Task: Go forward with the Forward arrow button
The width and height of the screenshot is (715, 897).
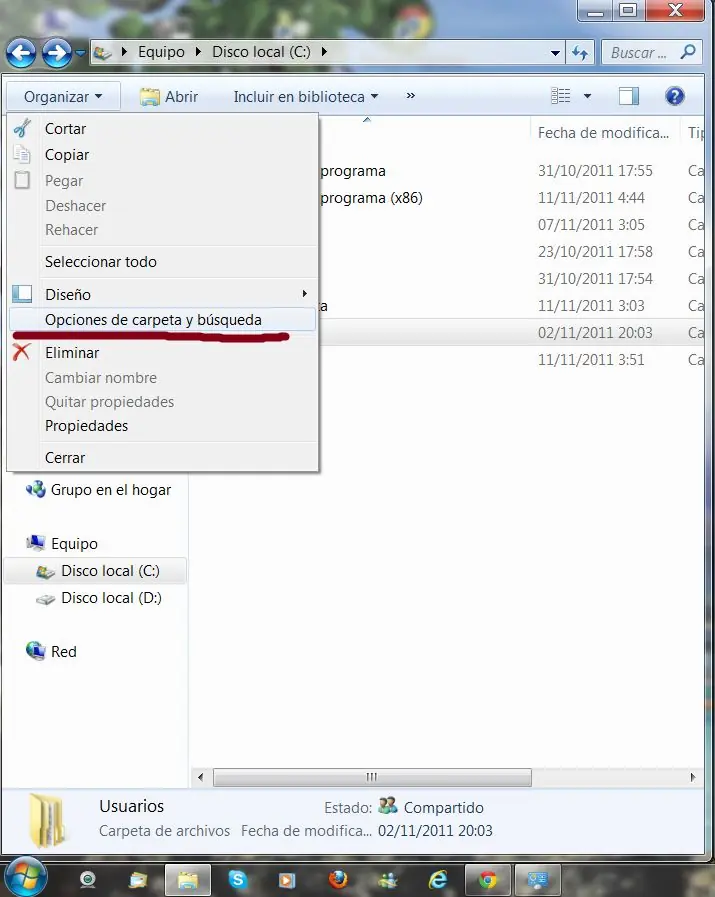Action: [x=57, y=53]
